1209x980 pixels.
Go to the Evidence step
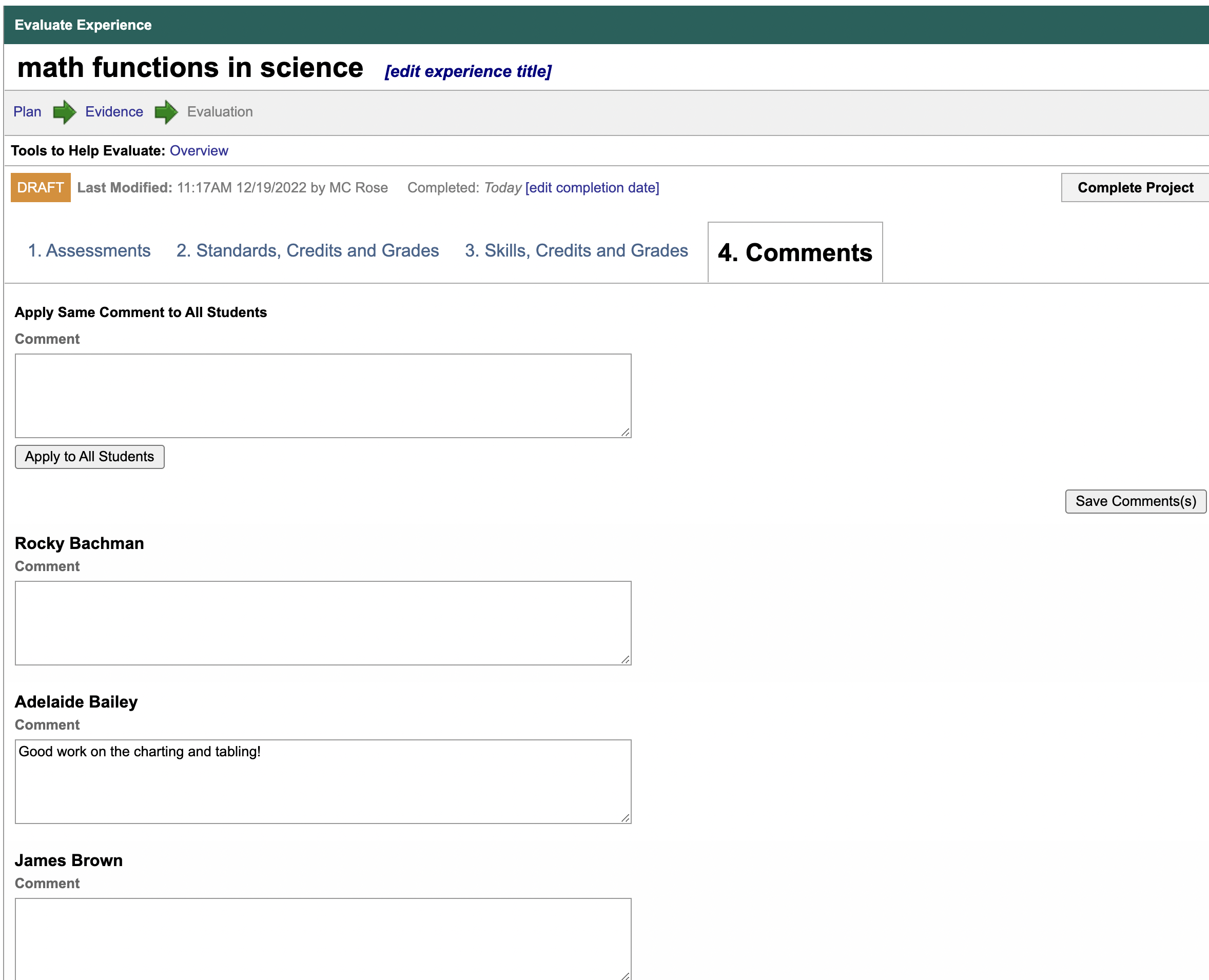(114, 112)
